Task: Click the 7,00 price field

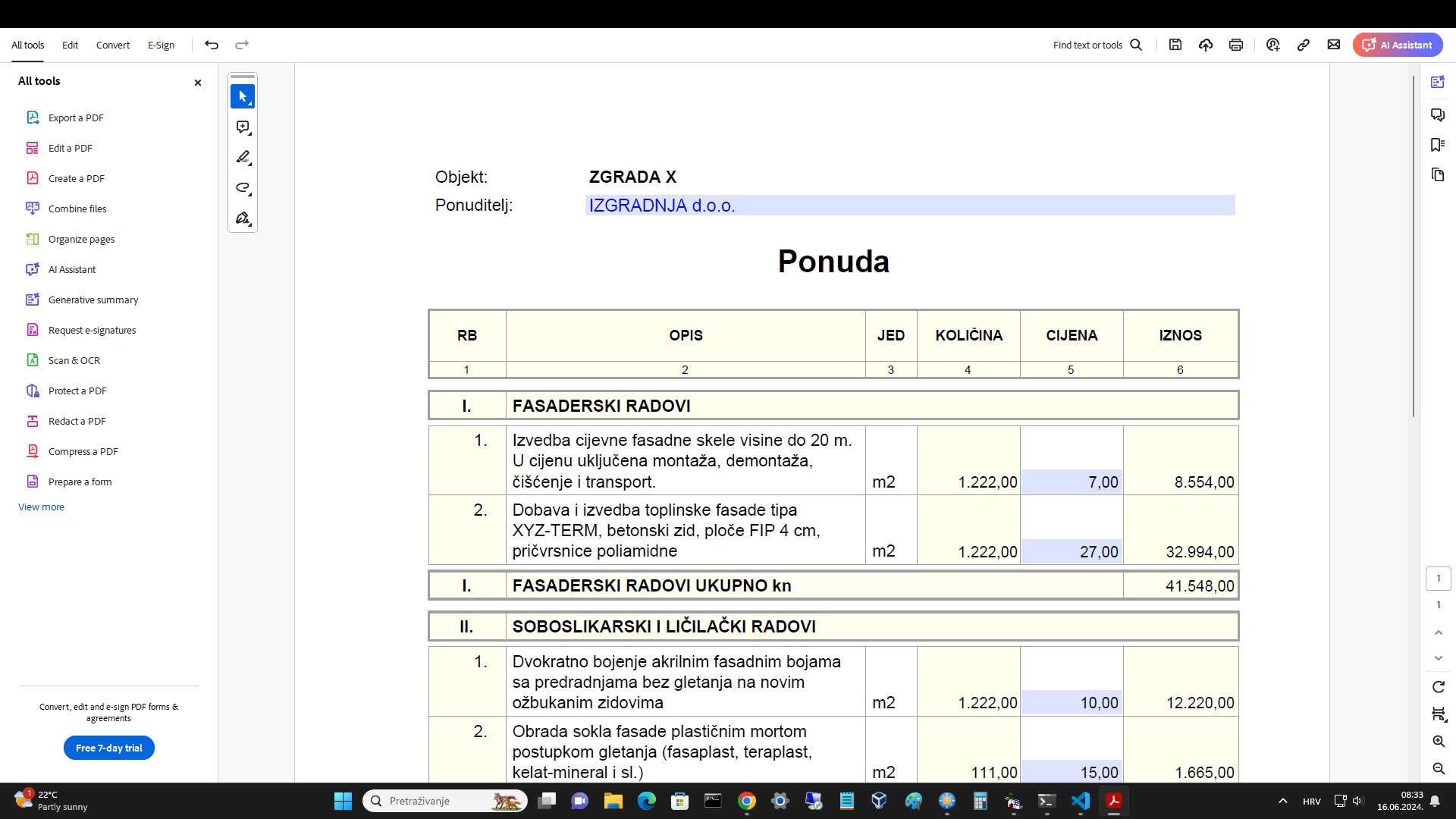Action: [x=1072, y=482]
